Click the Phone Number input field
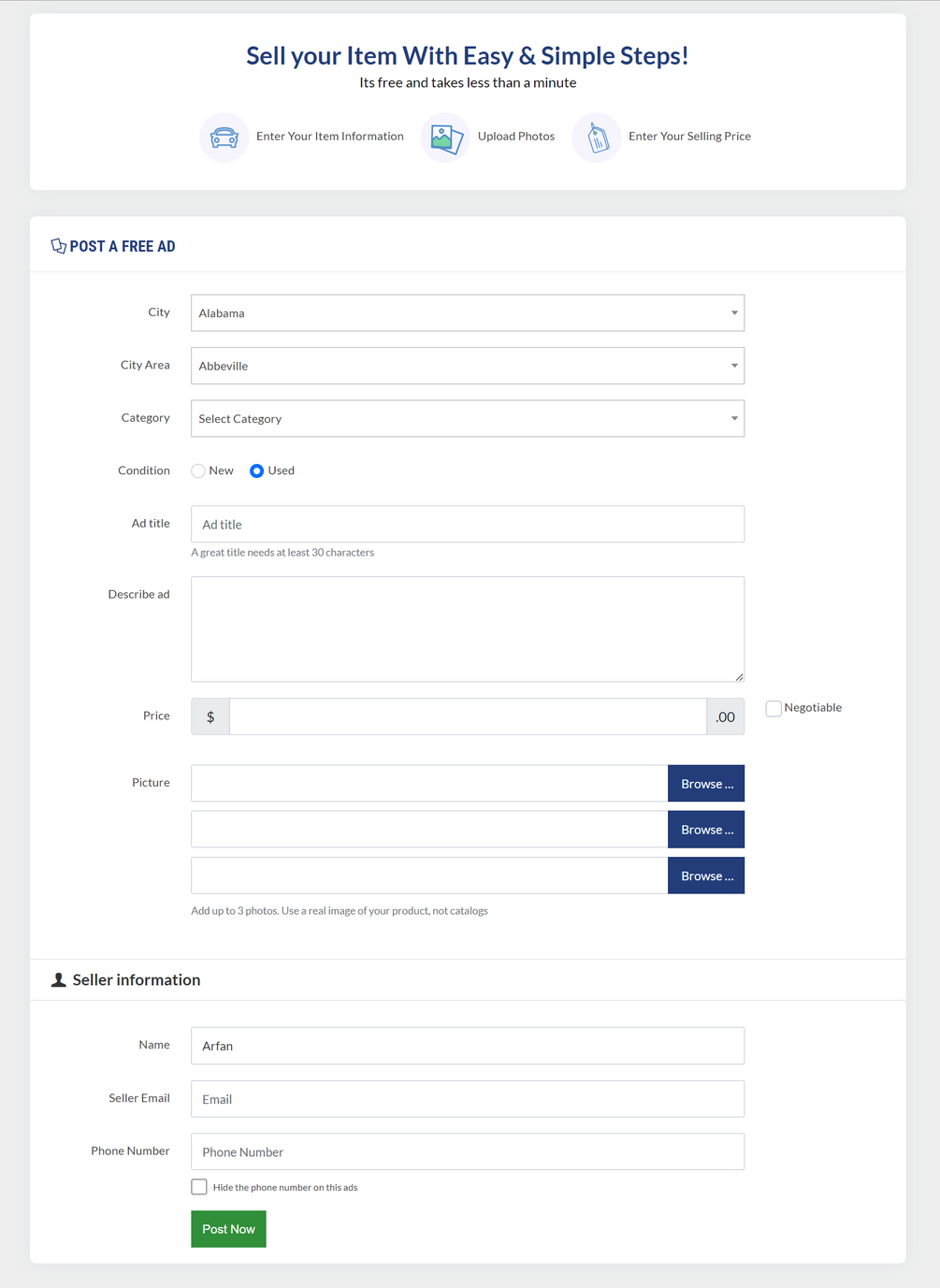The image size is (940, 1288). (x=468, y=1152)
